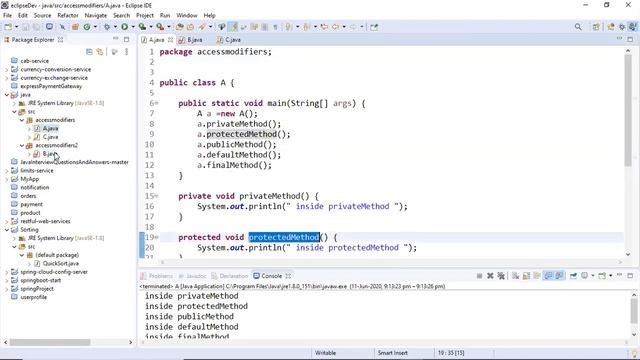
Task: Click the magnifier Quick Access search icon
Action: 578,27
